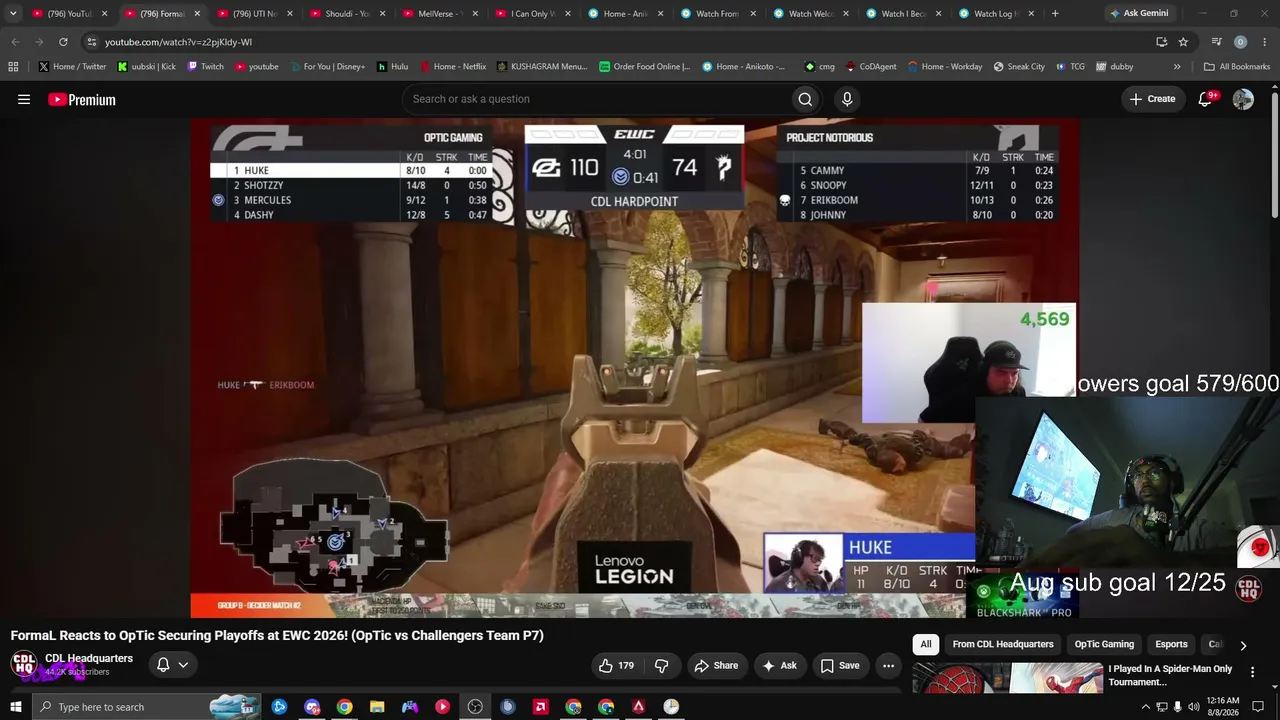Click the YouTube Premium logo
Screen dimensions: 1280x720
tap(82, 99)
